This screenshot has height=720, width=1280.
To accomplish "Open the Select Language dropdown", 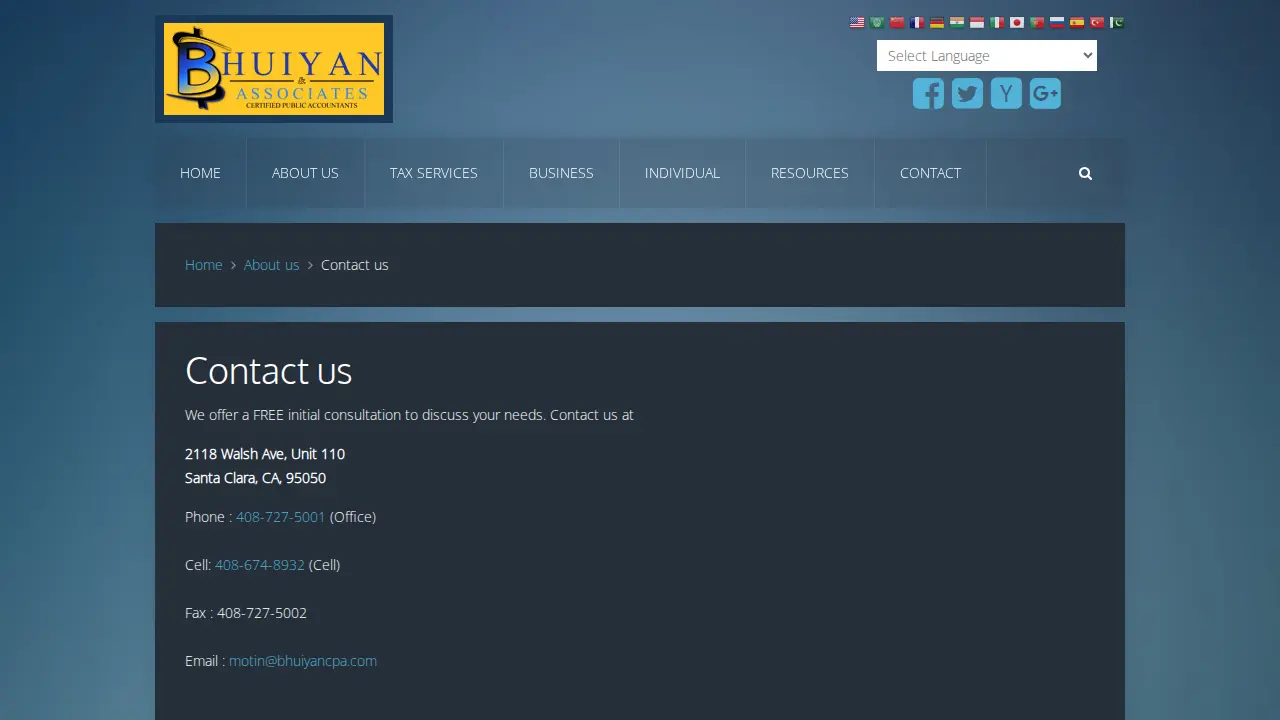I will pyautogui.click(x=987, y=56).
